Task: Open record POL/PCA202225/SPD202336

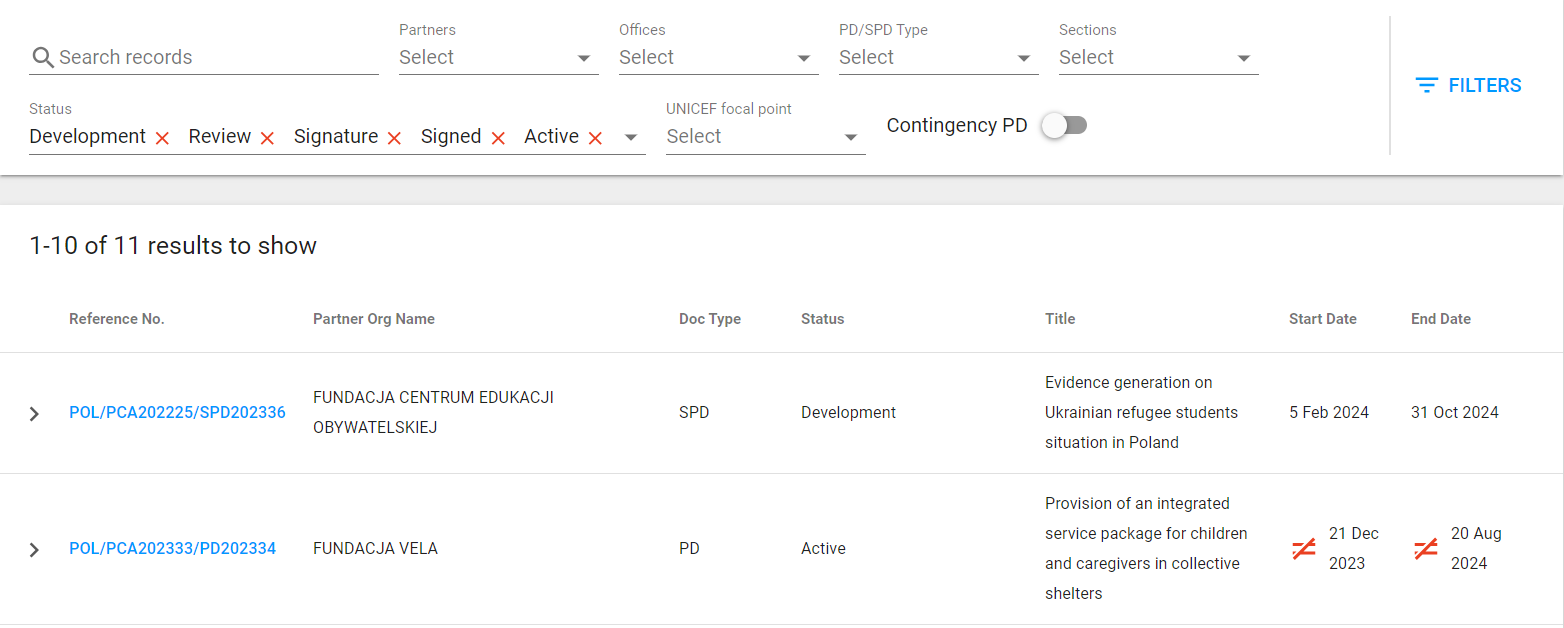Action: (177, 412)
